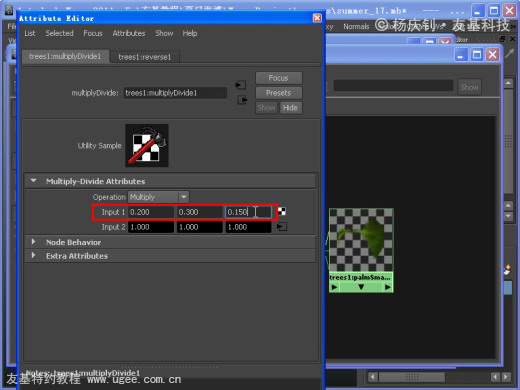The image size is (520, 390).
Task: Click the Input 2 second value 1.000
Action: coord(199,227)
